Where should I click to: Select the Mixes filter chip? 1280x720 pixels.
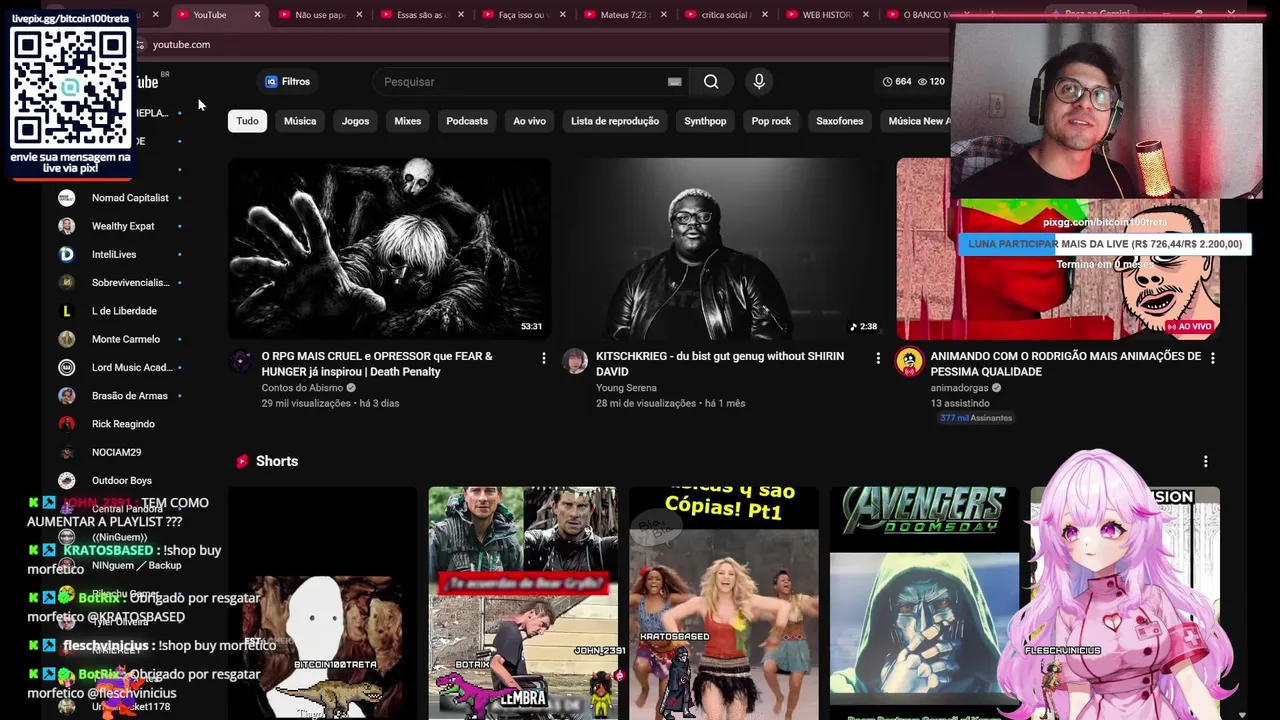pos(408,121)
